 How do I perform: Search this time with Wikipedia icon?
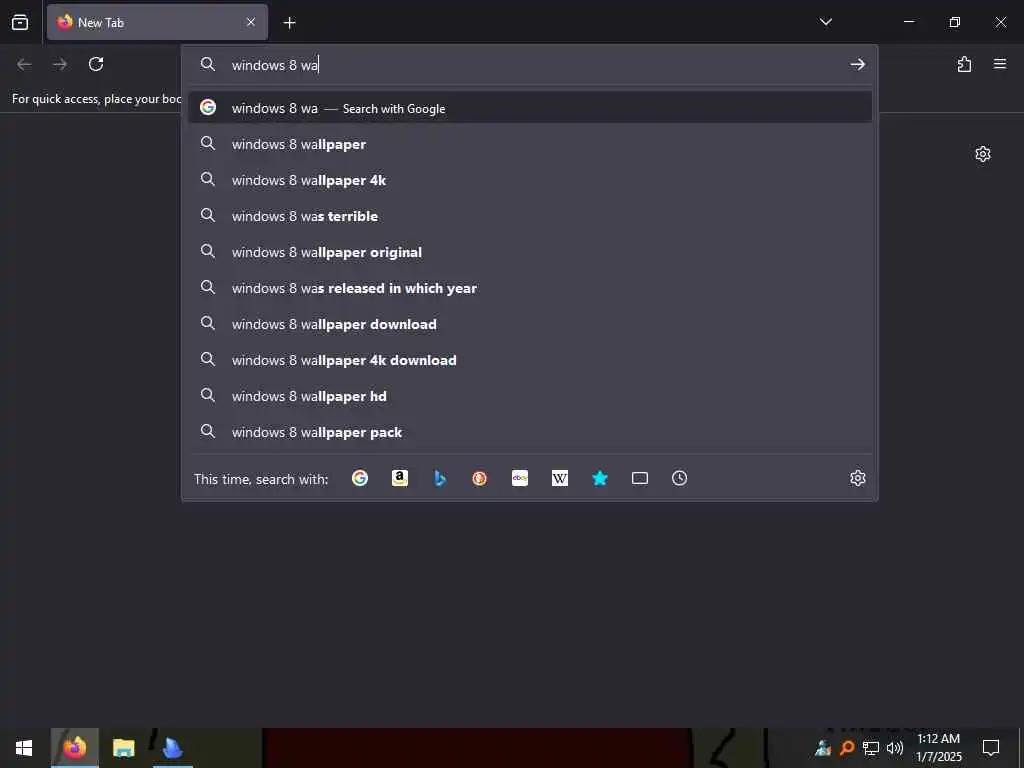point(560,478)
